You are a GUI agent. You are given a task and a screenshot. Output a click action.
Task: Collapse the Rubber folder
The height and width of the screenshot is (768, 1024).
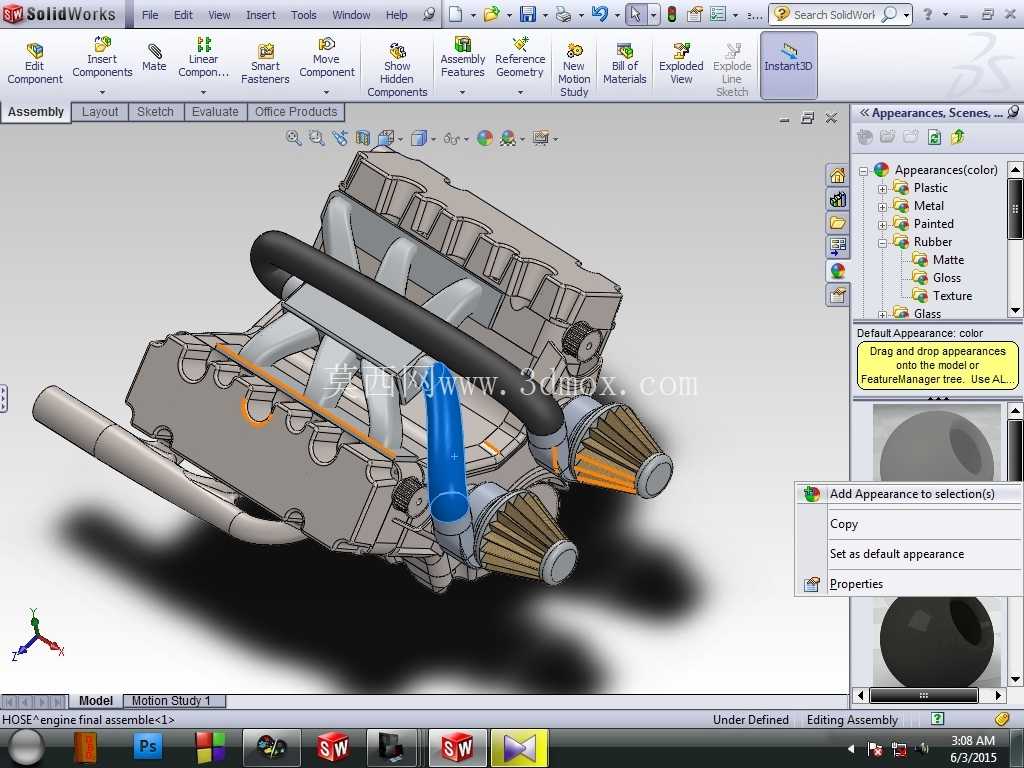[x=882, y=243]
